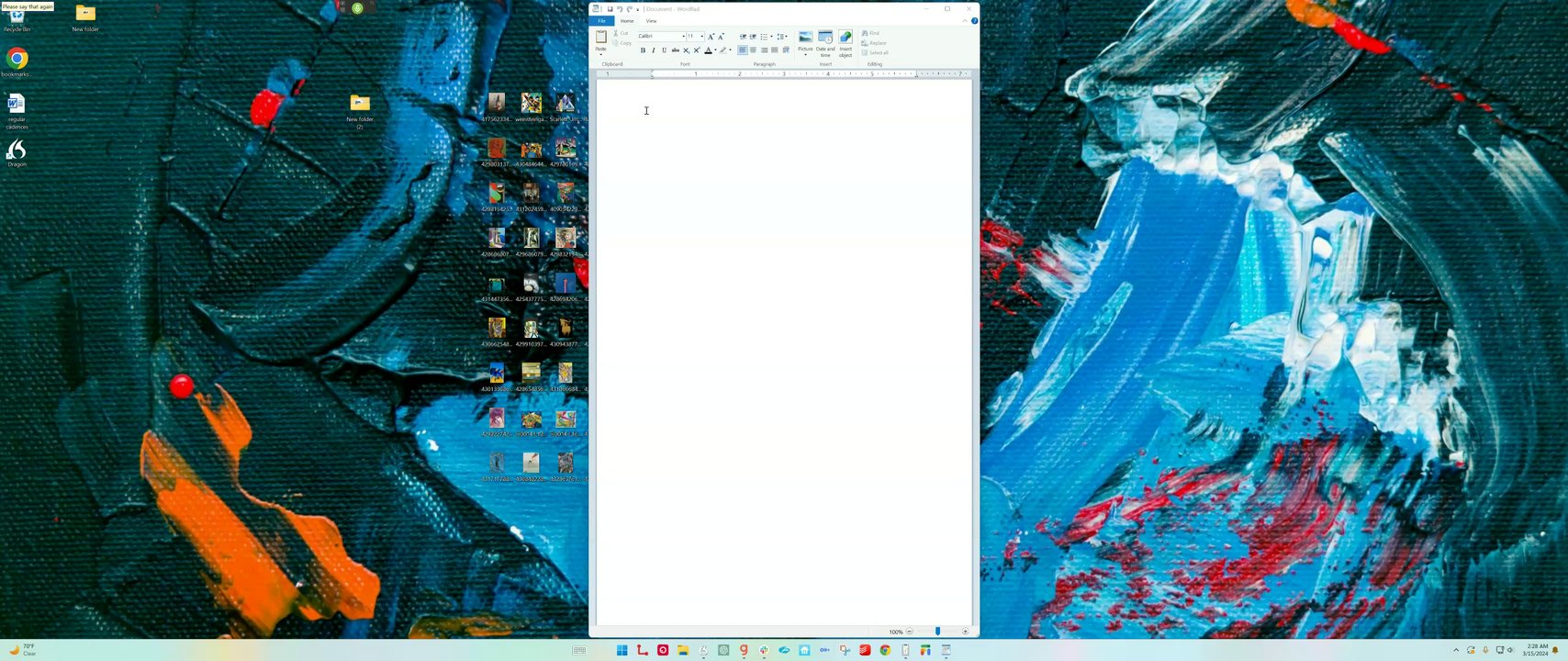1568x661 pixels.
Task: Click the Slack icon in the taskbar
Action: [x=764, y=650]
